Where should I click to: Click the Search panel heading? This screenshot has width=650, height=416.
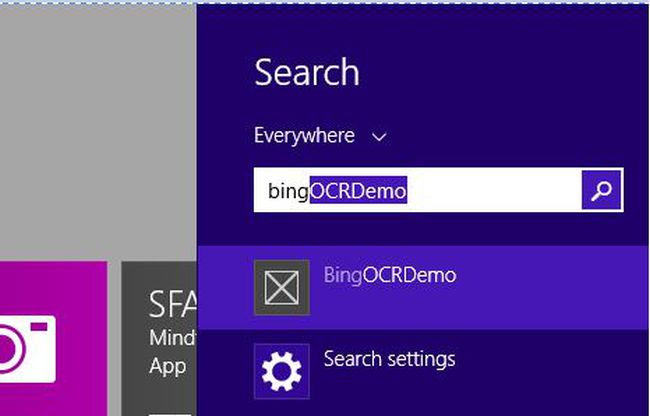[x=307, y=72]
